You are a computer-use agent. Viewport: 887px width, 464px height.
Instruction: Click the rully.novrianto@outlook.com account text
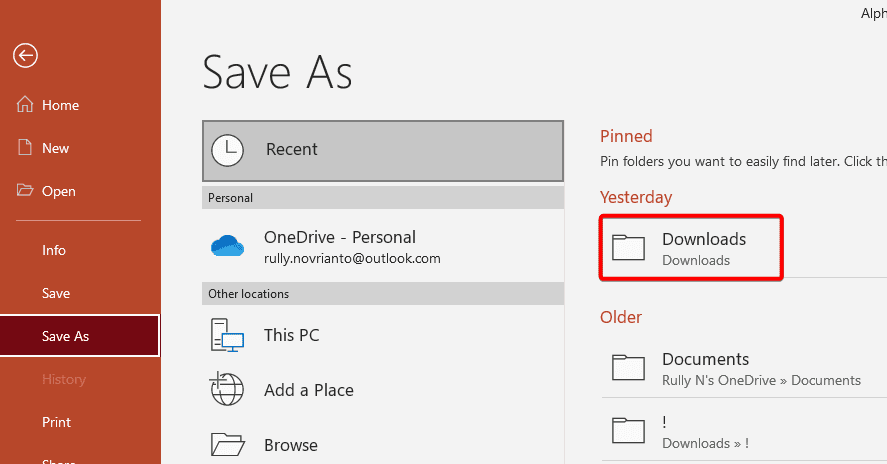click(x=352, y=259)
